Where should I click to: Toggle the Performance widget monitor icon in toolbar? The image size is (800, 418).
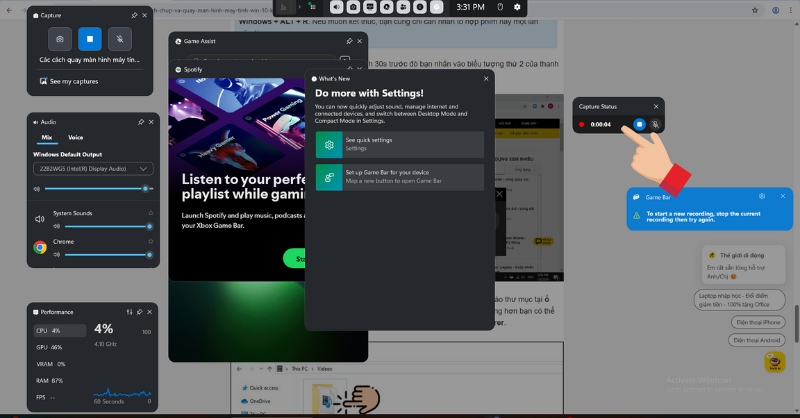370,7
